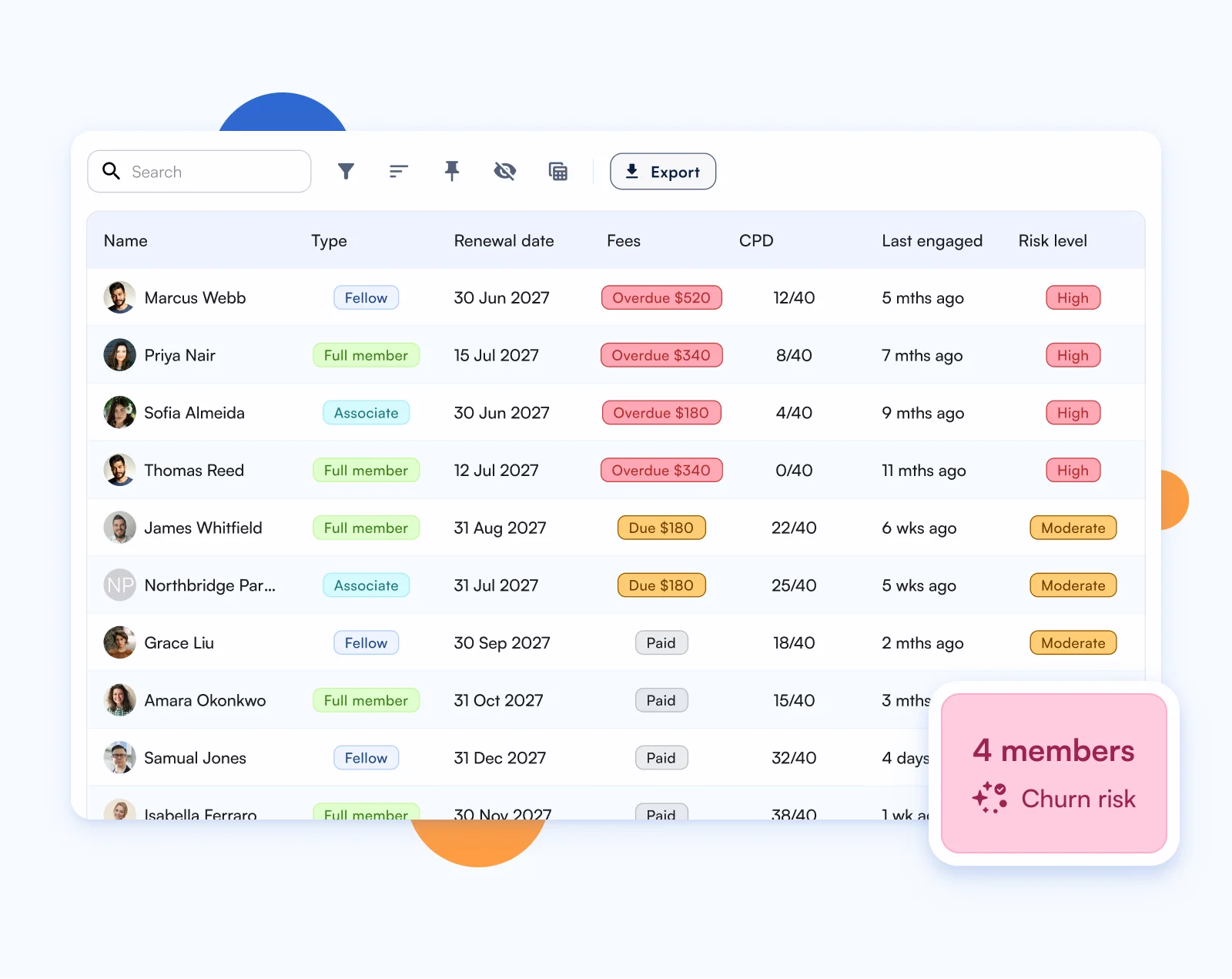The height and width of the screenshot is (979, 1232).
Task: Sort by the Type column header
Action: 329,240
